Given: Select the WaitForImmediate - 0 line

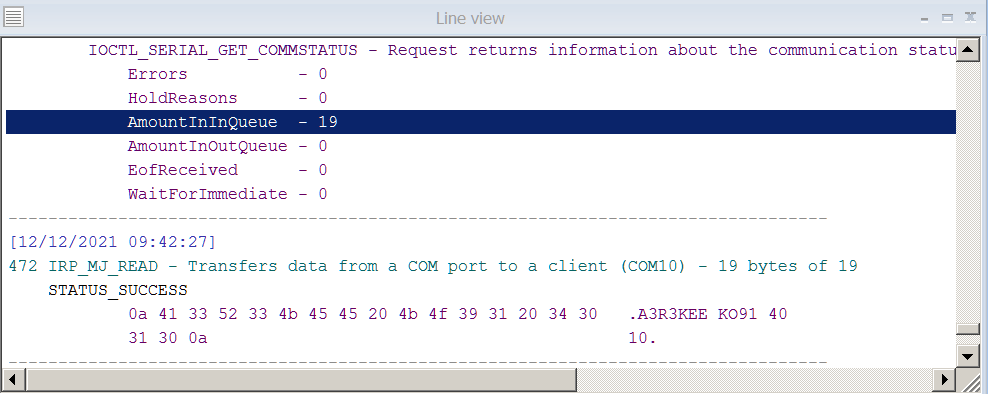Looking at the screenshot, I should [227, 194].
